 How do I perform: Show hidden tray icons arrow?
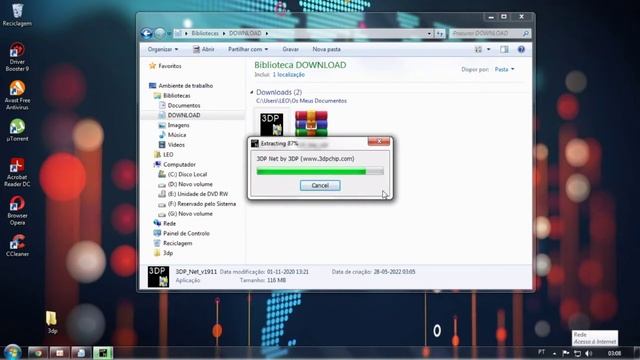point(554,353)
